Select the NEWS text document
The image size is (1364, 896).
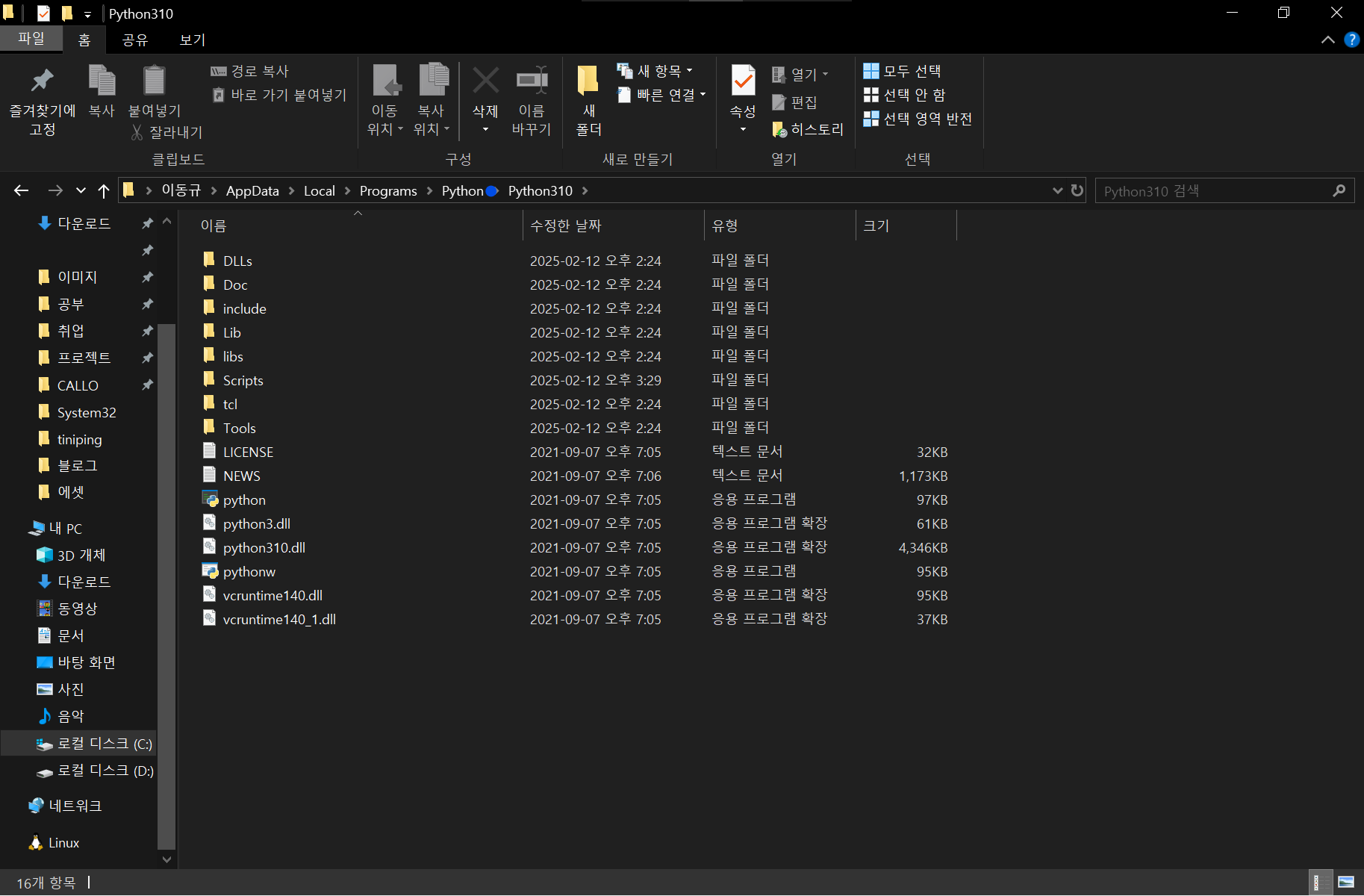231,476
